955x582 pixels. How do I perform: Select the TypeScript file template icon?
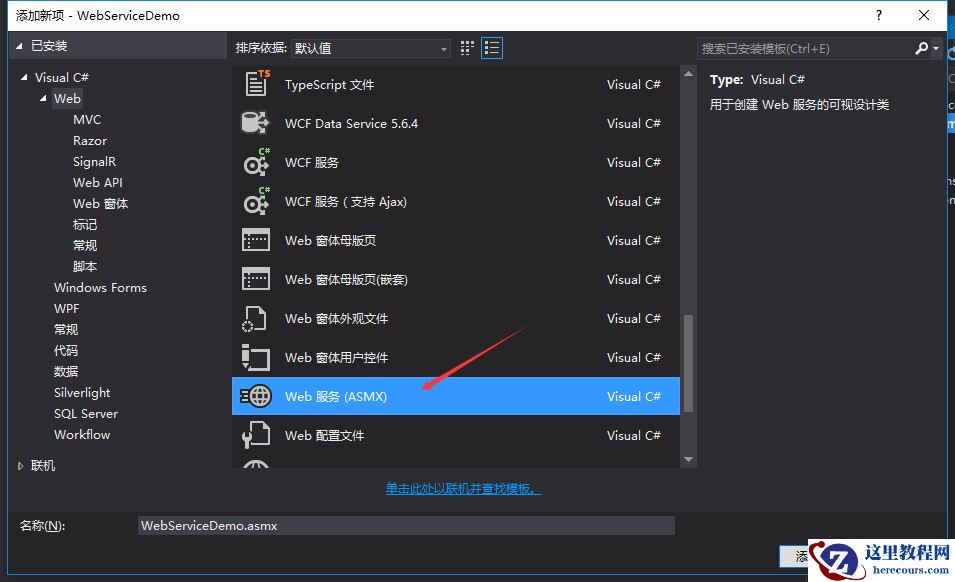(x=256, y=83)
